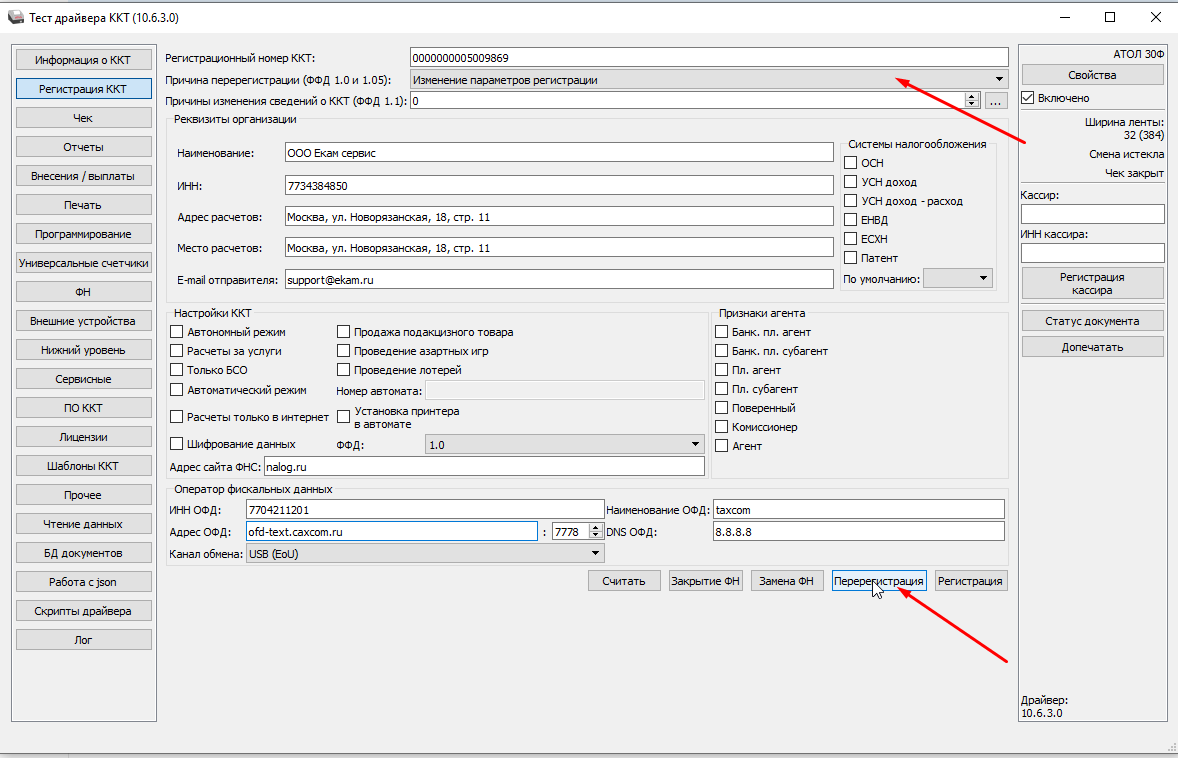Toggle the 'ЕНВД' checkbox
Viewport: 1178px width, 758px height.
(x=850, y=219)
